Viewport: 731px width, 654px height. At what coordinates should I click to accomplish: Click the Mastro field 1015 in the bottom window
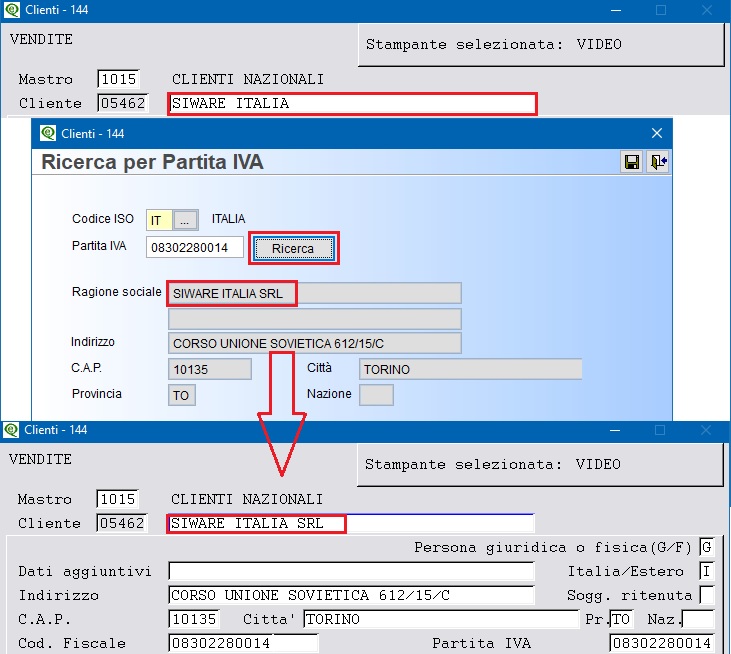coord(117,499)
